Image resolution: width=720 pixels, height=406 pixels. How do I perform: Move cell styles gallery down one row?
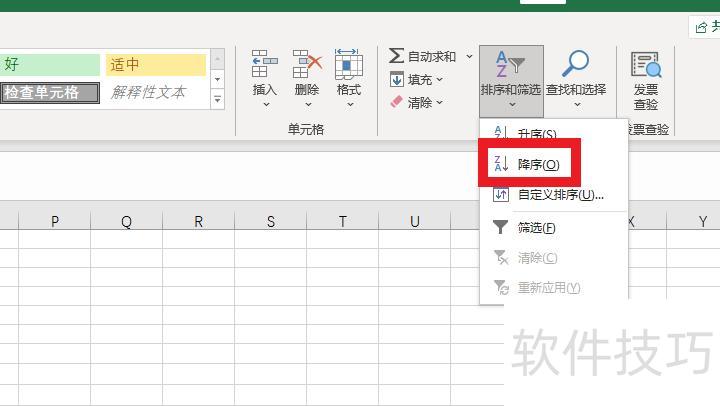[218, 79]
